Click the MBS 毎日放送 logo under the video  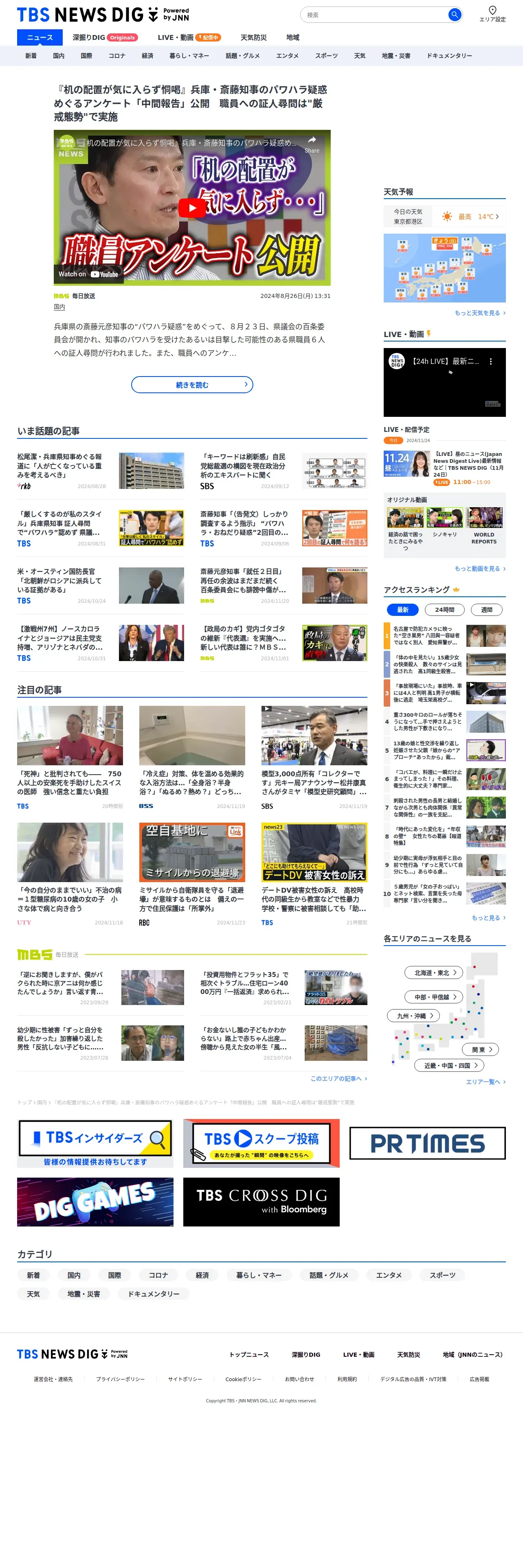(x=61, y=296)
